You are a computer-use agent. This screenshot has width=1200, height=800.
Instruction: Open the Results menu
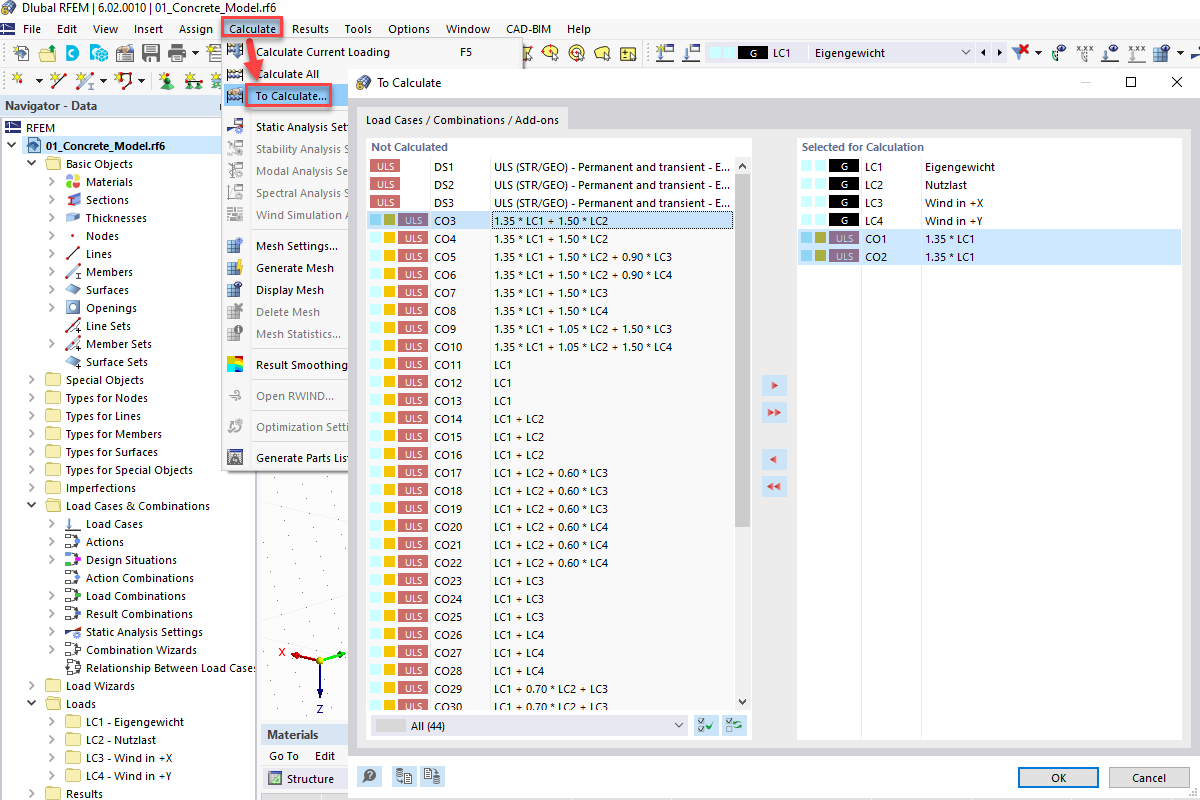click(310, 29)
